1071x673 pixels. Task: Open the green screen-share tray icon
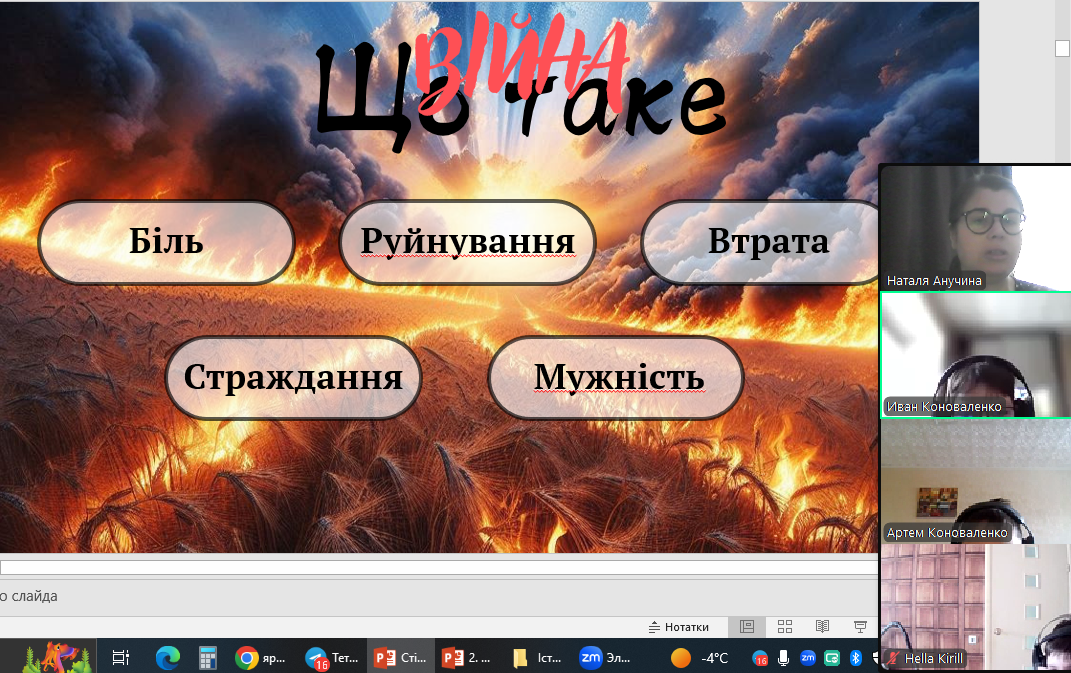coord(831,658)
